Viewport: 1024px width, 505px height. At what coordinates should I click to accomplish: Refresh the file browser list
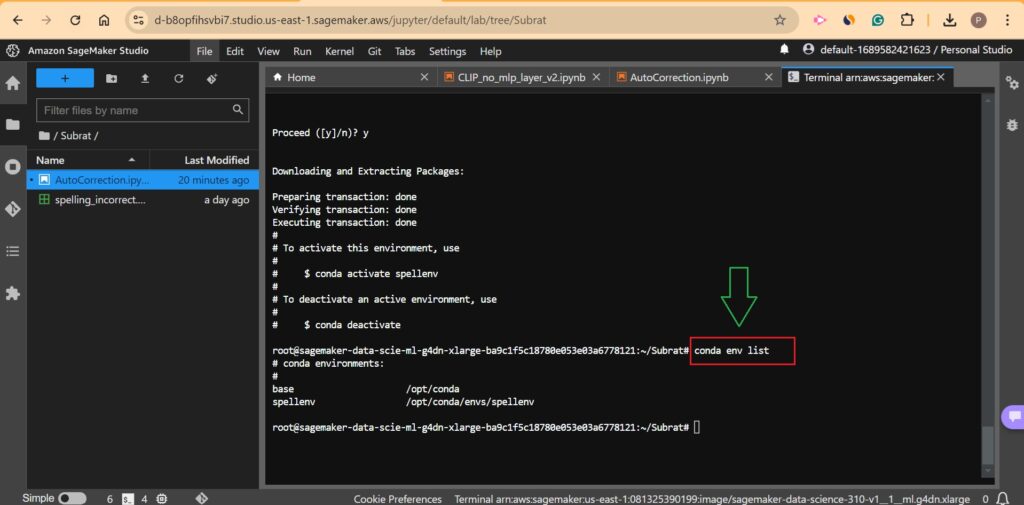178,78
